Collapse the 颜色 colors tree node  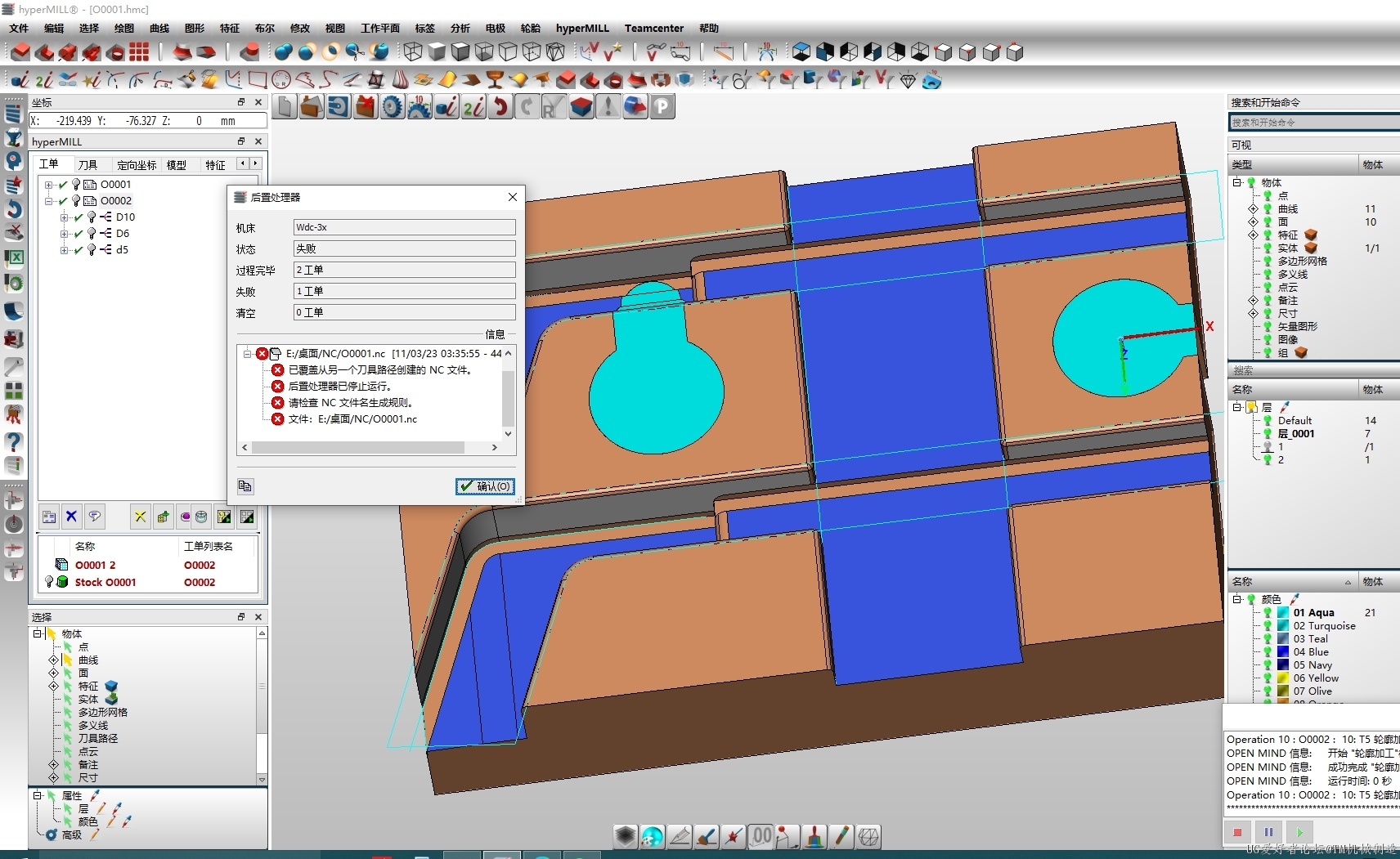pyautogui.click(x=1237, y=599)
